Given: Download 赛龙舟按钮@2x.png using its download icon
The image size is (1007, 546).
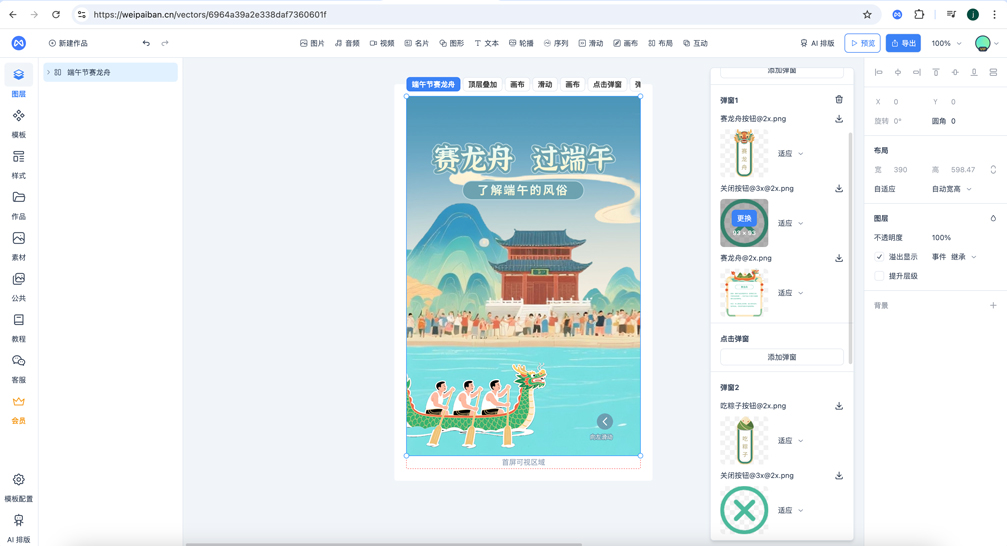Looking at the screenshot, I should 839,119.
